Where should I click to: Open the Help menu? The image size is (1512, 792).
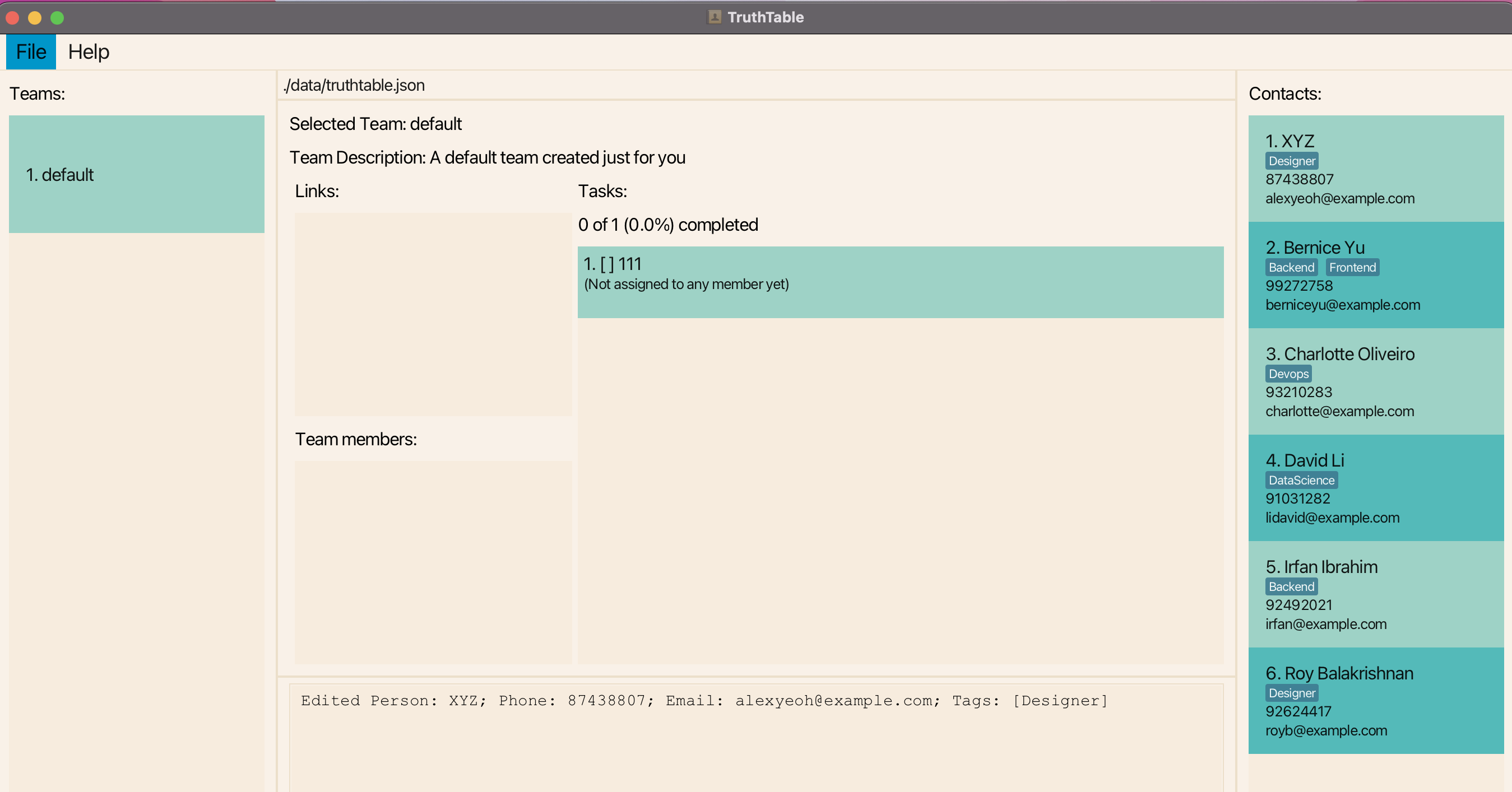pos(88,52)
